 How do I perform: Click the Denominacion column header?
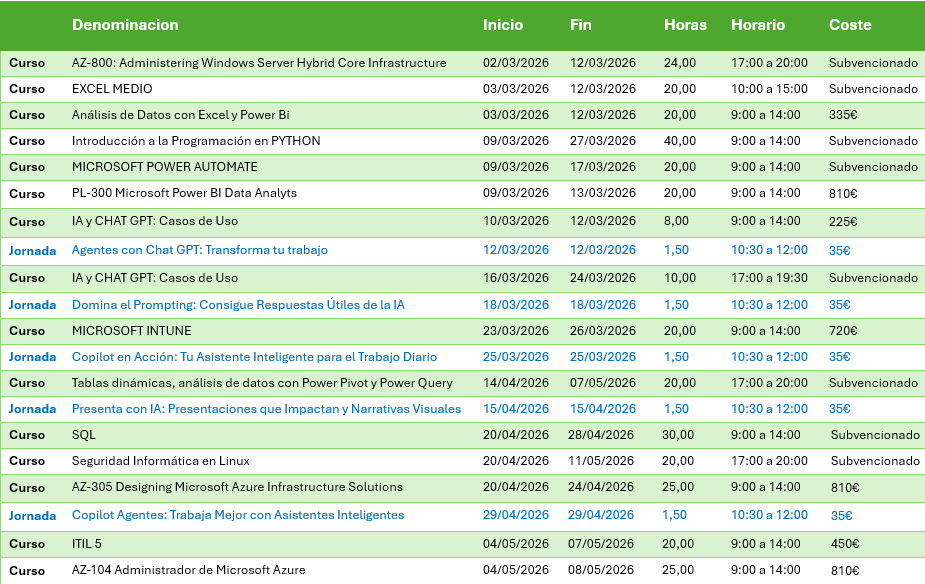[x=125, y=25]
